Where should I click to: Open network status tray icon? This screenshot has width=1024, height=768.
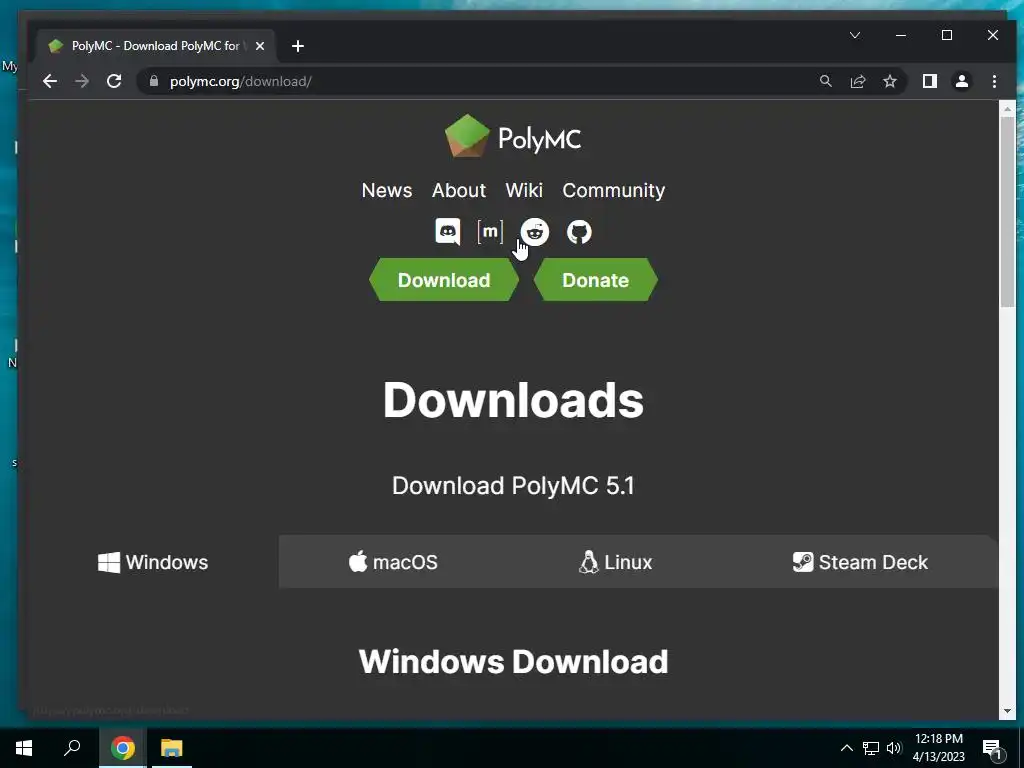pyautogui.click(x=871, y=748)
